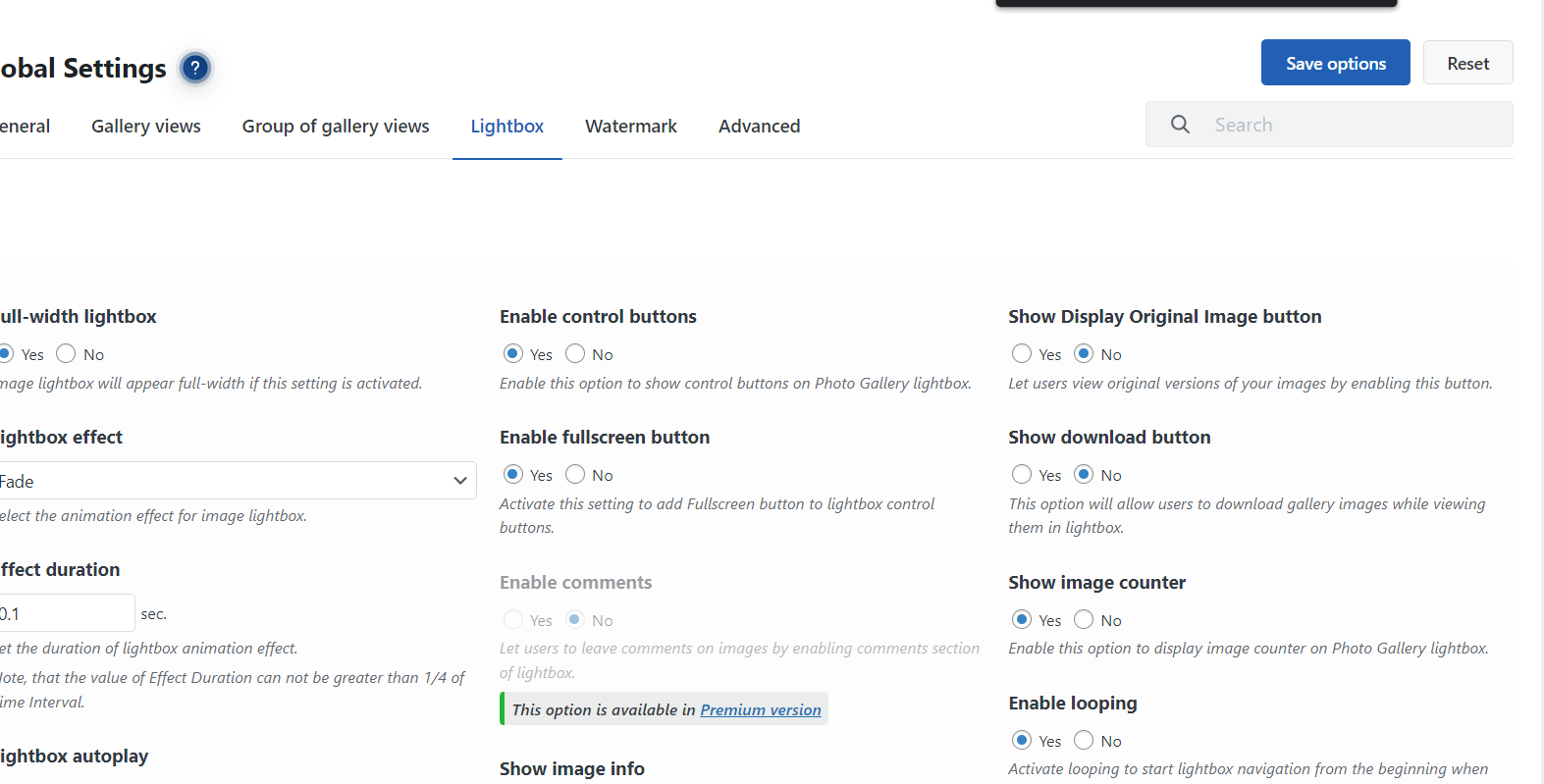1544x784 pixels.
Task: Focus the Search text field
Action: (1355, 125)
